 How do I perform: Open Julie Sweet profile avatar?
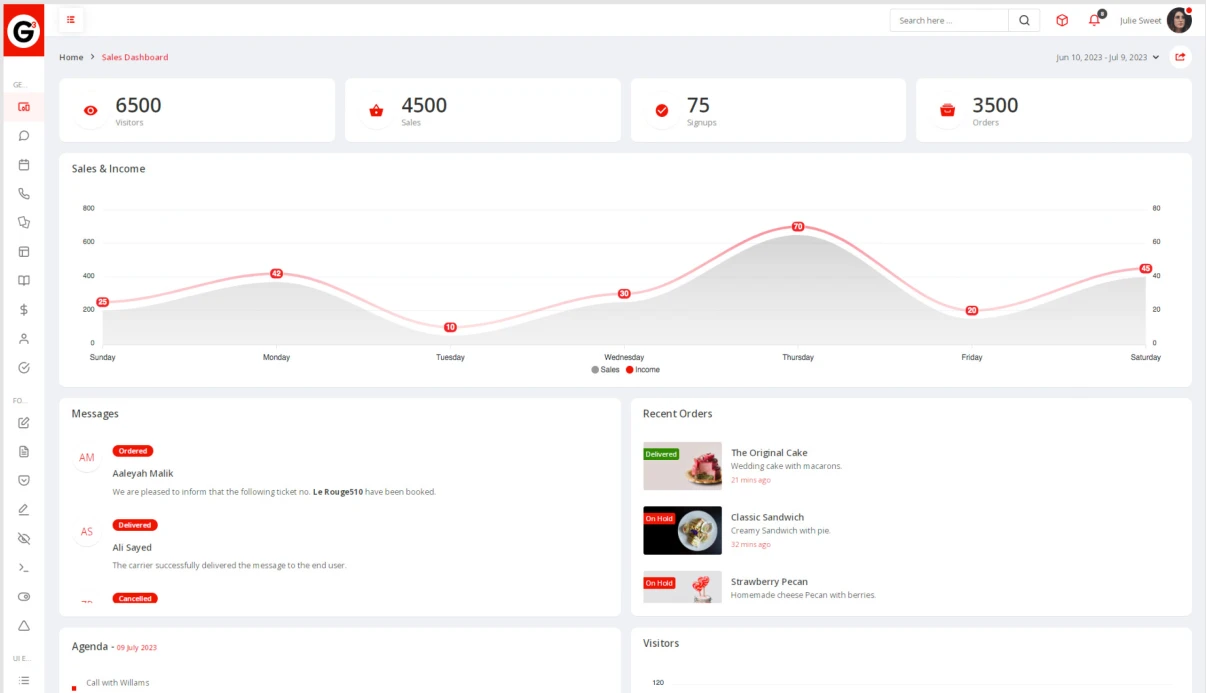point(1179,20)
